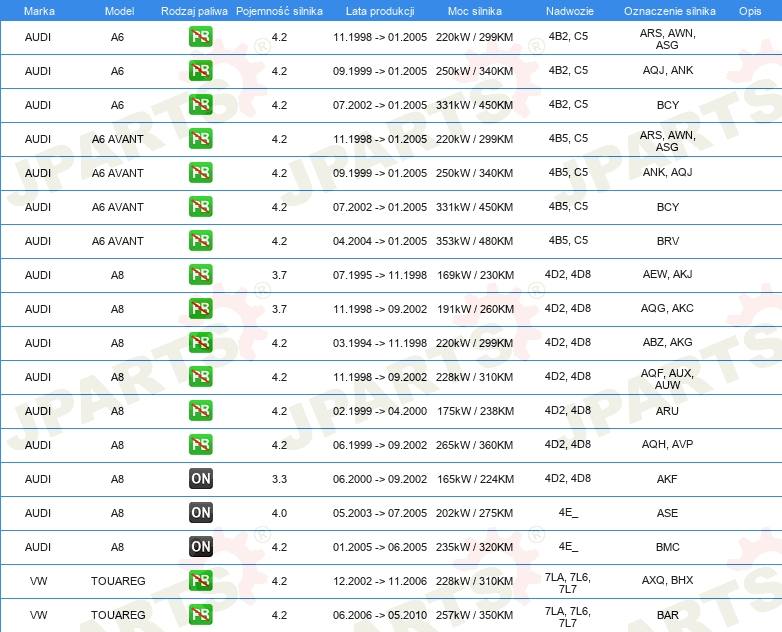This screenshot has height=632, width=782.
Task: Click the Moc silnika column header
Action: (x=475, y=11)
